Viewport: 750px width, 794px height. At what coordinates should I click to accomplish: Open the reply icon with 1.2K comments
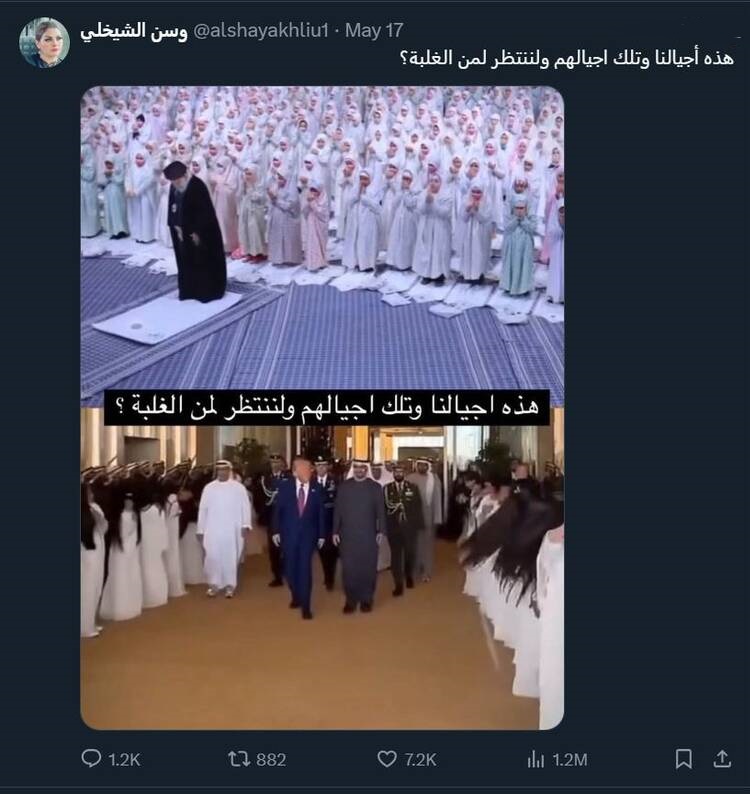[91, 758]
